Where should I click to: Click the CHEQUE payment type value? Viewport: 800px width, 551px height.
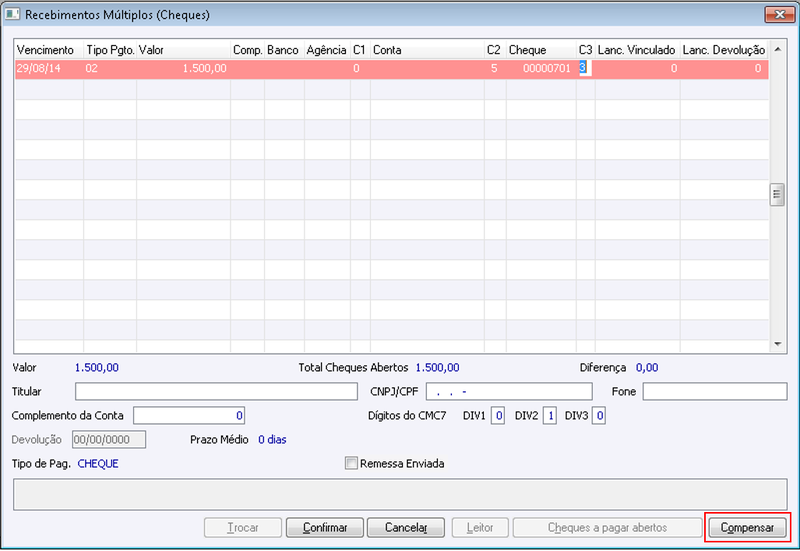(x=98, y=463)
